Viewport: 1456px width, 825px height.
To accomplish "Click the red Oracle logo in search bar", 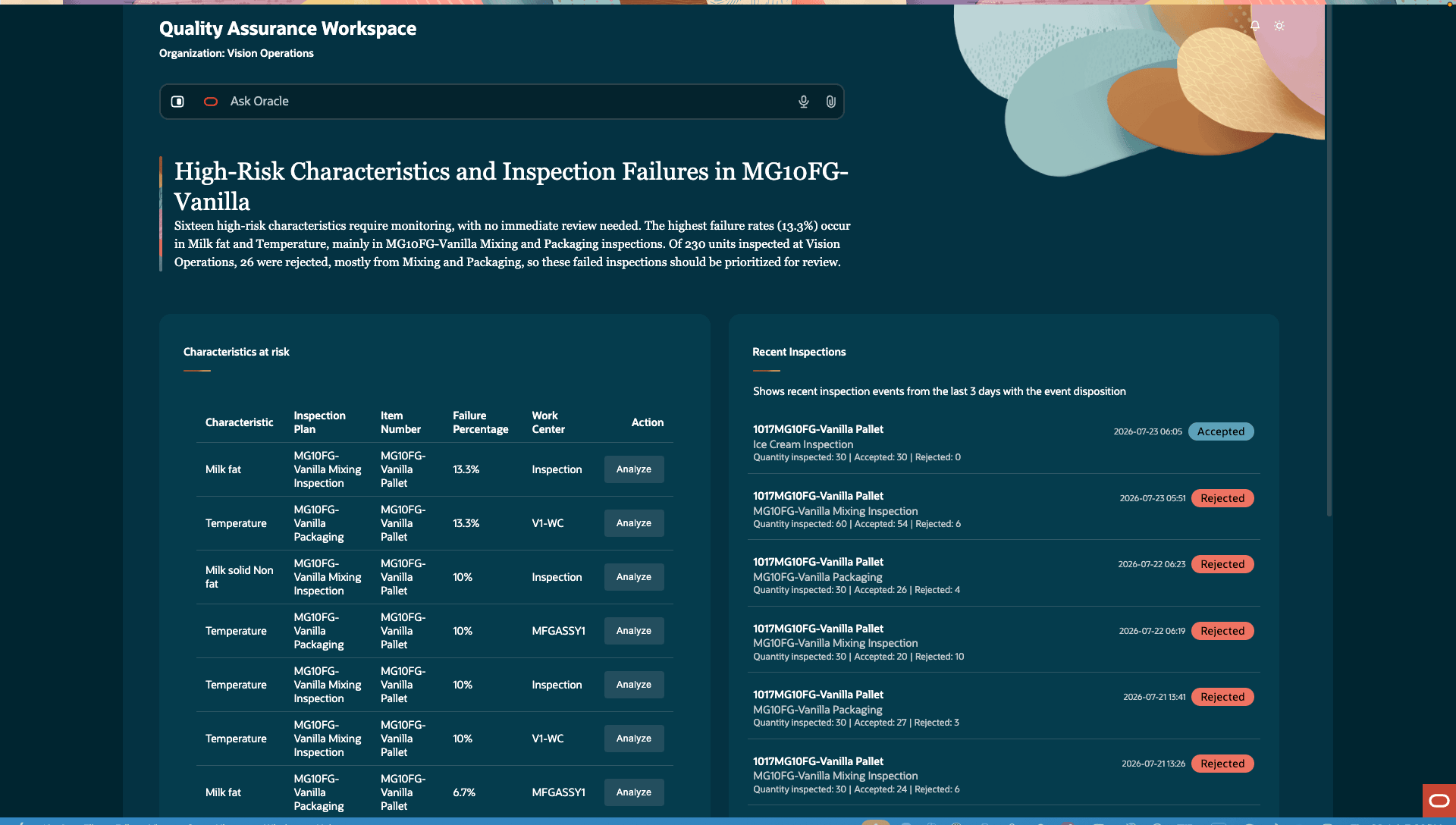I will pyautogui.click(x=211, y=102).
